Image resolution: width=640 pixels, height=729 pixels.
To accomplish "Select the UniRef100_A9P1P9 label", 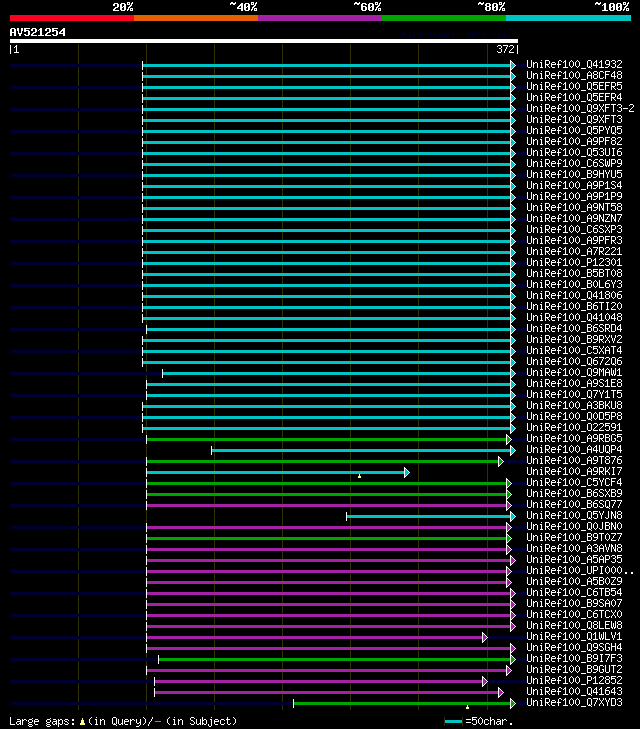I will 574,196.
